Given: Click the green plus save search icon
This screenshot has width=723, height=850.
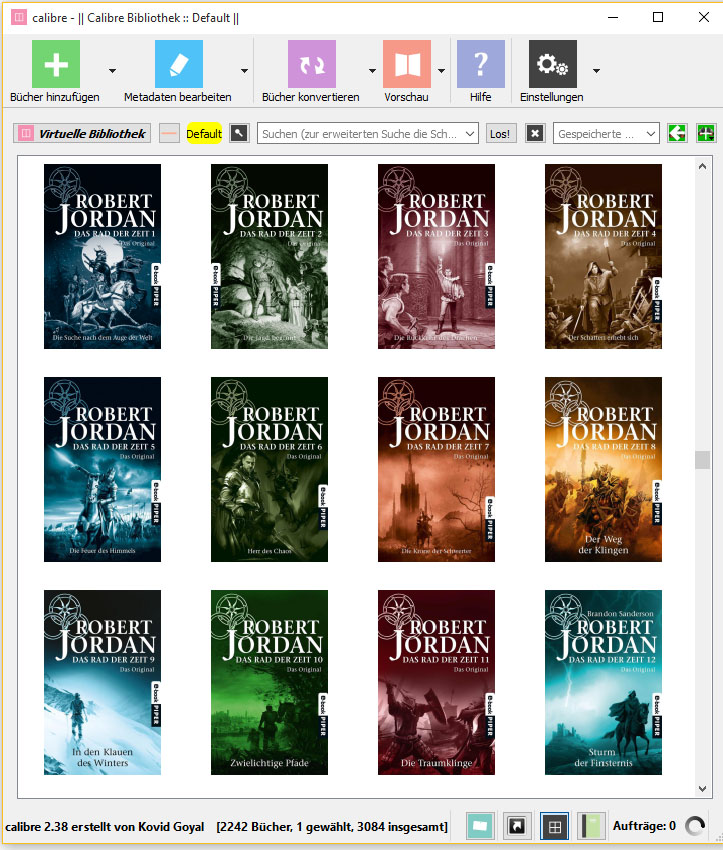Looking at the screenshot, I should [706, 133].
